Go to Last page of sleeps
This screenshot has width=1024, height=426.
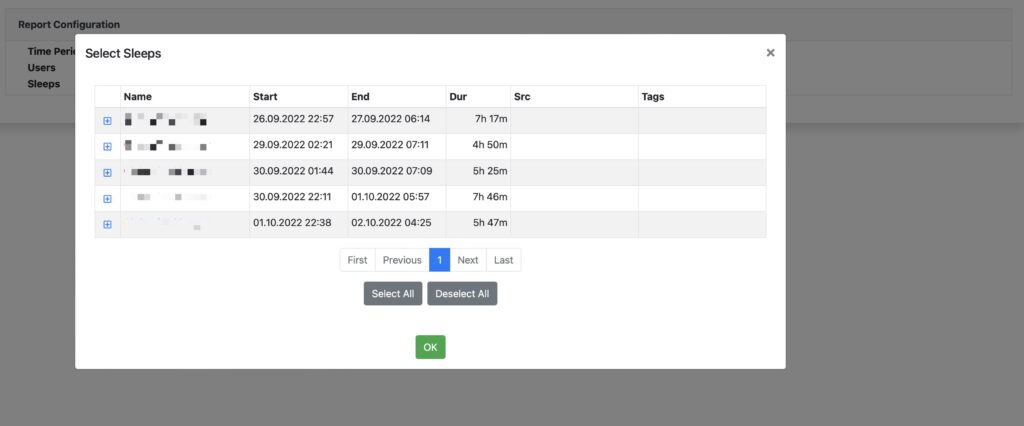[x=504, y=260]
